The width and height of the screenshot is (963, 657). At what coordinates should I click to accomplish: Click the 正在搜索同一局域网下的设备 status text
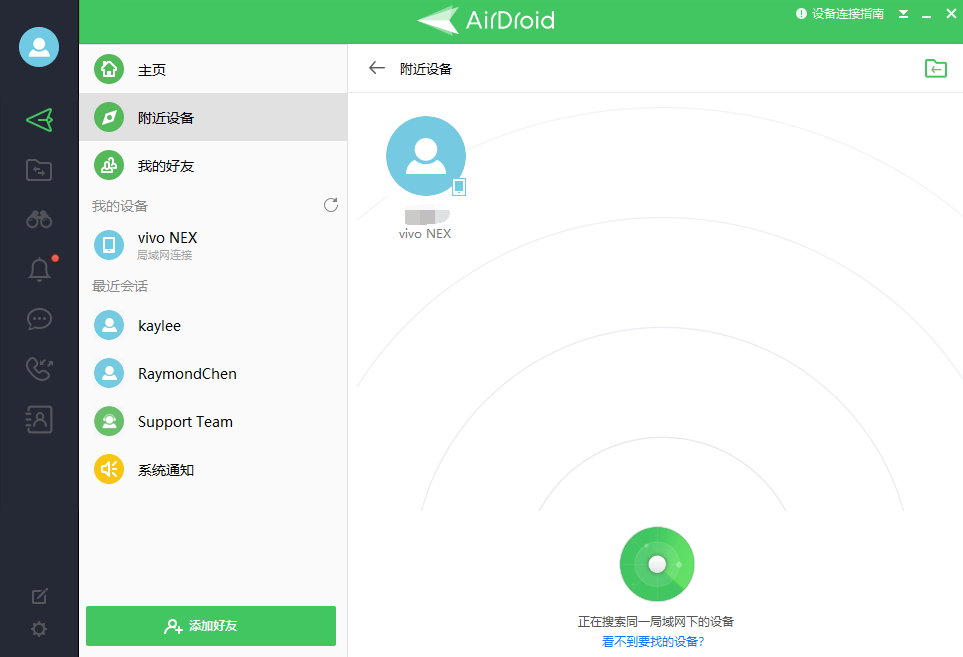656,621
